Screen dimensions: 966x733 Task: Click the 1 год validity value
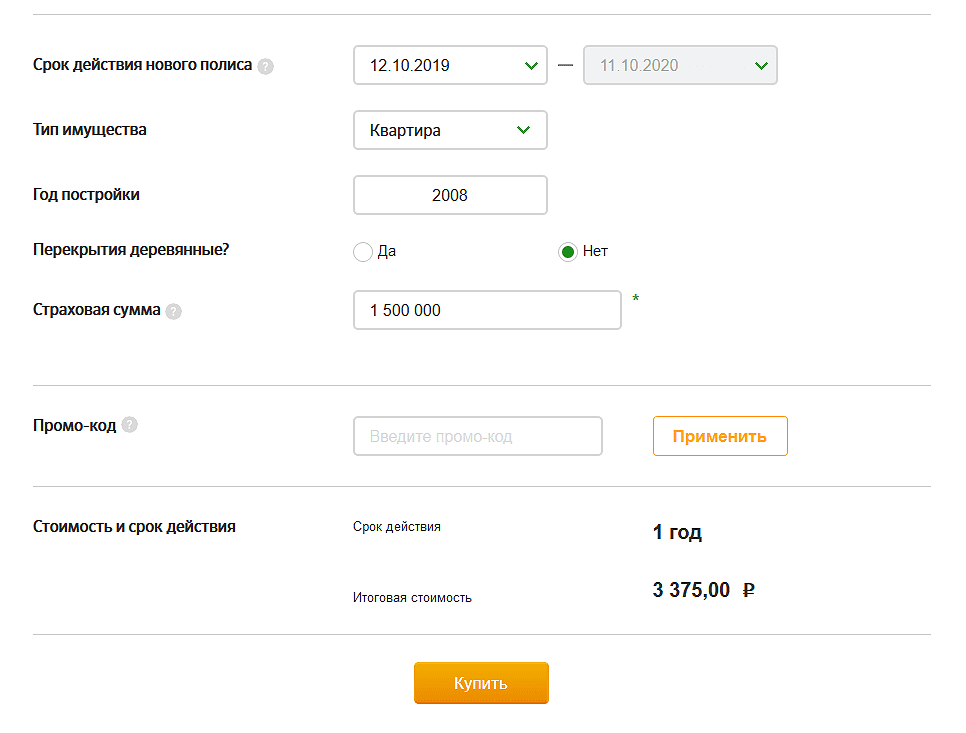tap(677, 532)
